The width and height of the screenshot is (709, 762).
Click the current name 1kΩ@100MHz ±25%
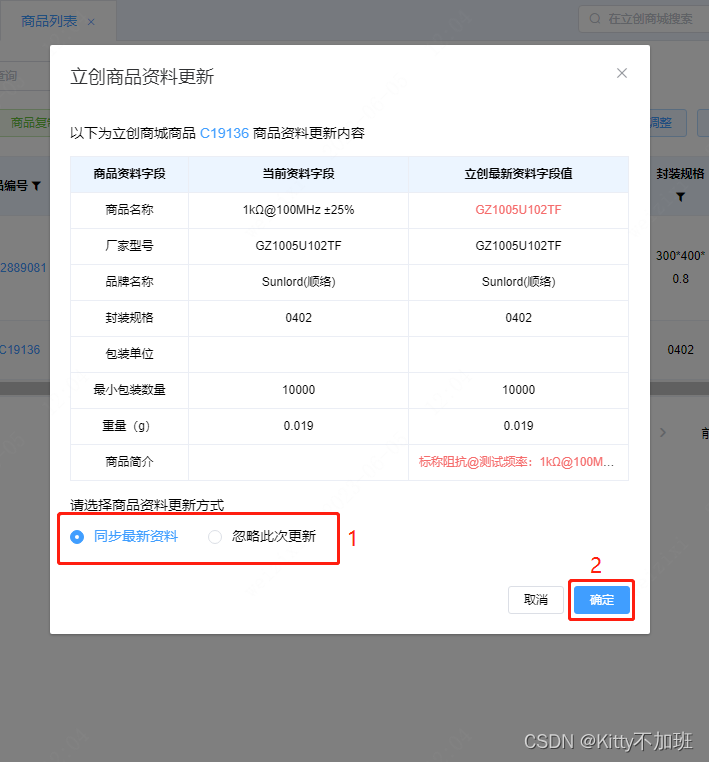(x=298, y=210)
